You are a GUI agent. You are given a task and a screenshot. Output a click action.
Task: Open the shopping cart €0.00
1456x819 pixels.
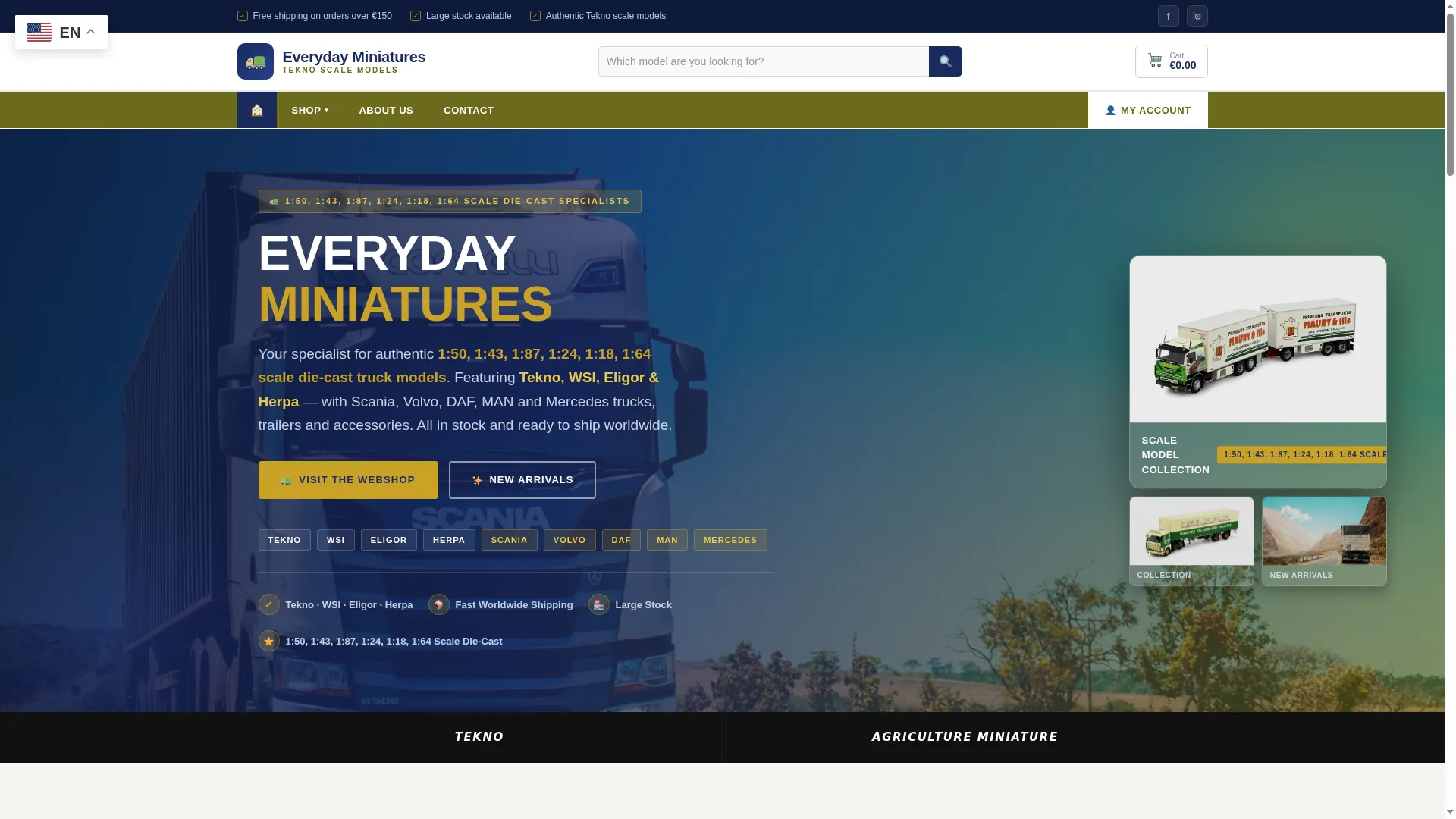[x=1171, y=61]
